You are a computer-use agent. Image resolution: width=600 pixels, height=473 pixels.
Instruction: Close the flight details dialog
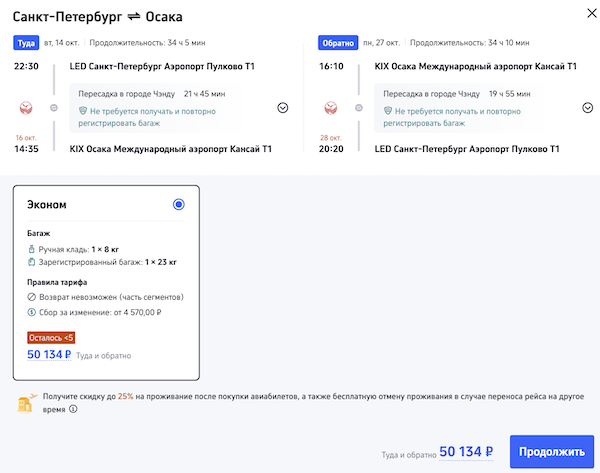coord(583,18)
